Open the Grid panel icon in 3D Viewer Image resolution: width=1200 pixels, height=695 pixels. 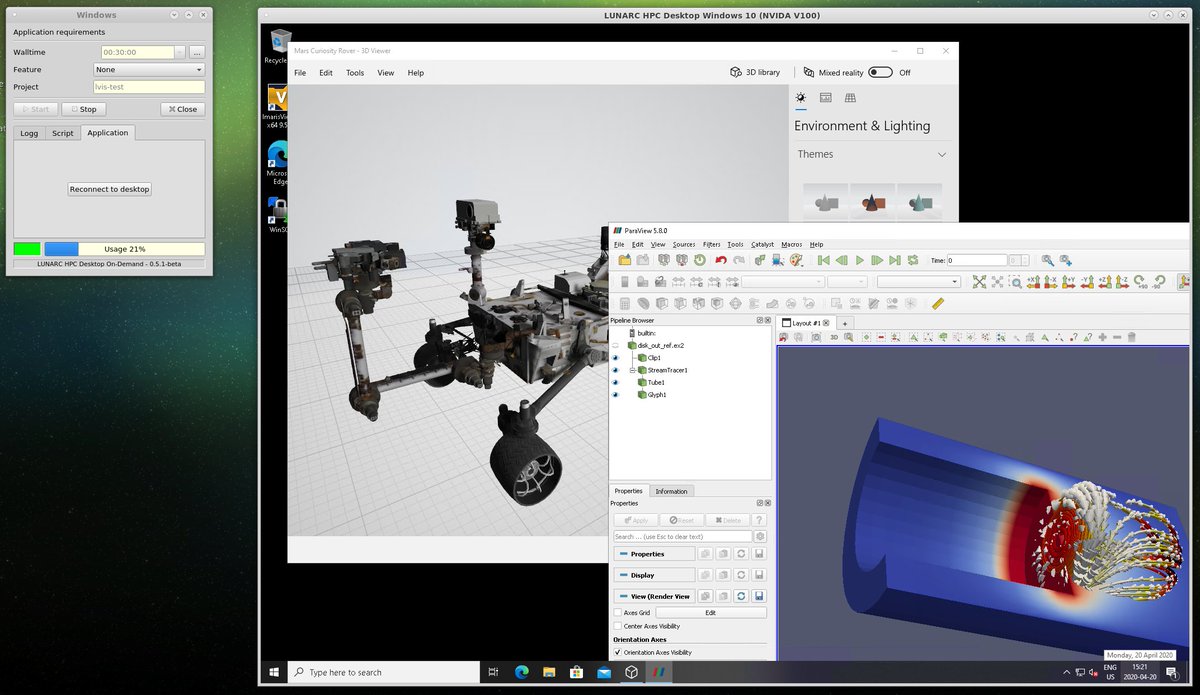coord(850,97)
